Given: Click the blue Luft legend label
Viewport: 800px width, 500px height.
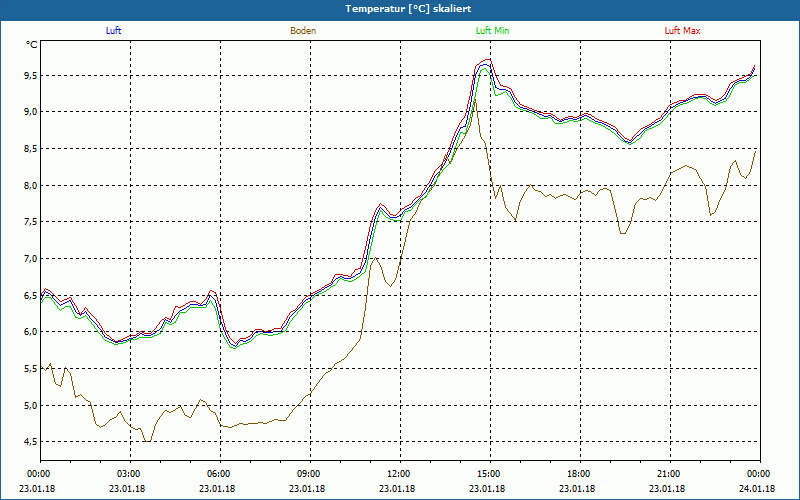Looking at the screenshot, I should coord(113,31).
